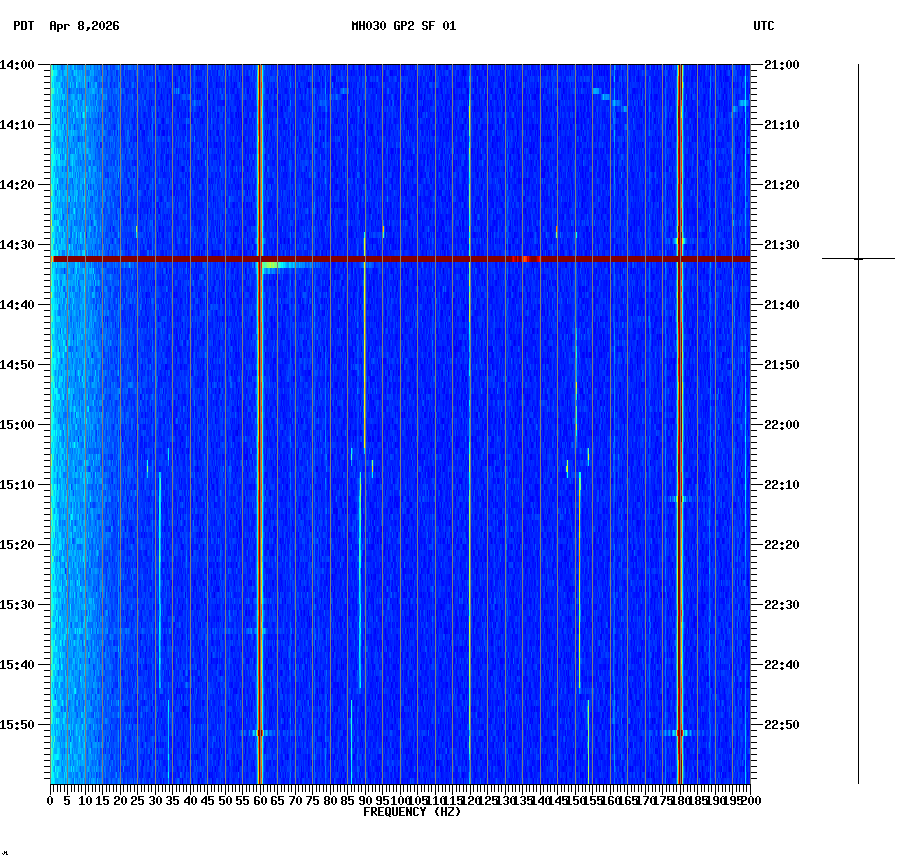Click the bright hotspot at 60 Hz near 22:51
Screen dimensions: 902x864
[260, 732]
